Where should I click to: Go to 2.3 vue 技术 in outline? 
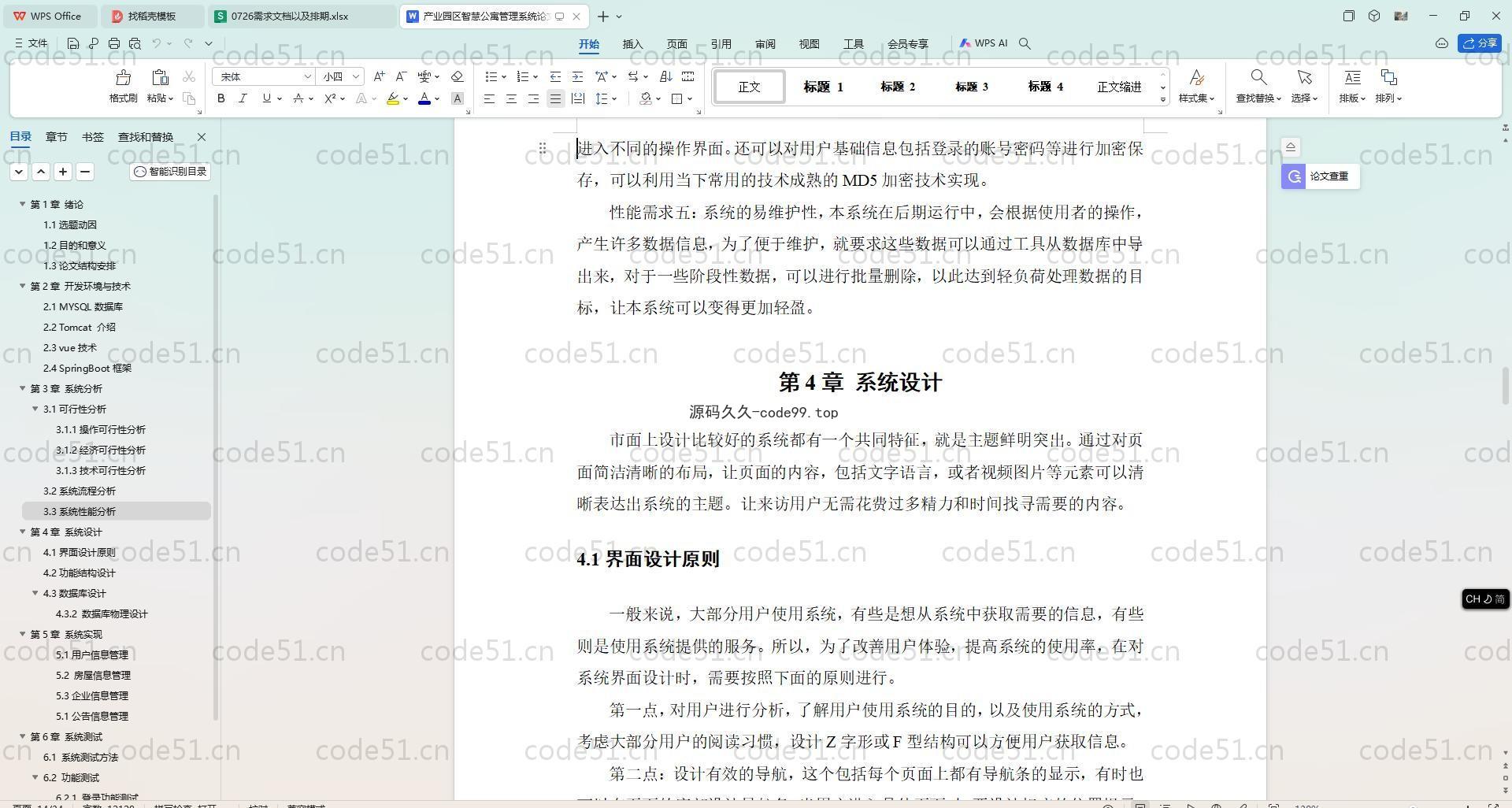coord(70,347)
